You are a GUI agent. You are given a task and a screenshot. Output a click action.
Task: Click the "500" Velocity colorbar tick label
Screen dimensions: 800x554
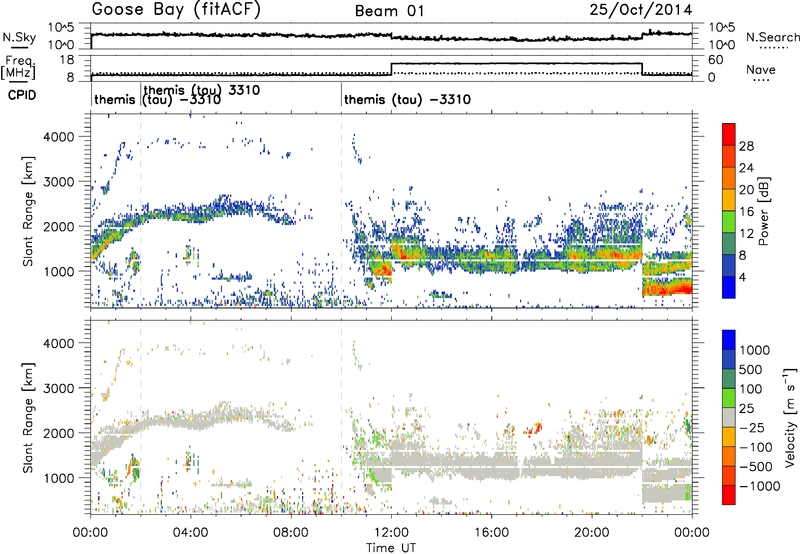coord(750,370)
